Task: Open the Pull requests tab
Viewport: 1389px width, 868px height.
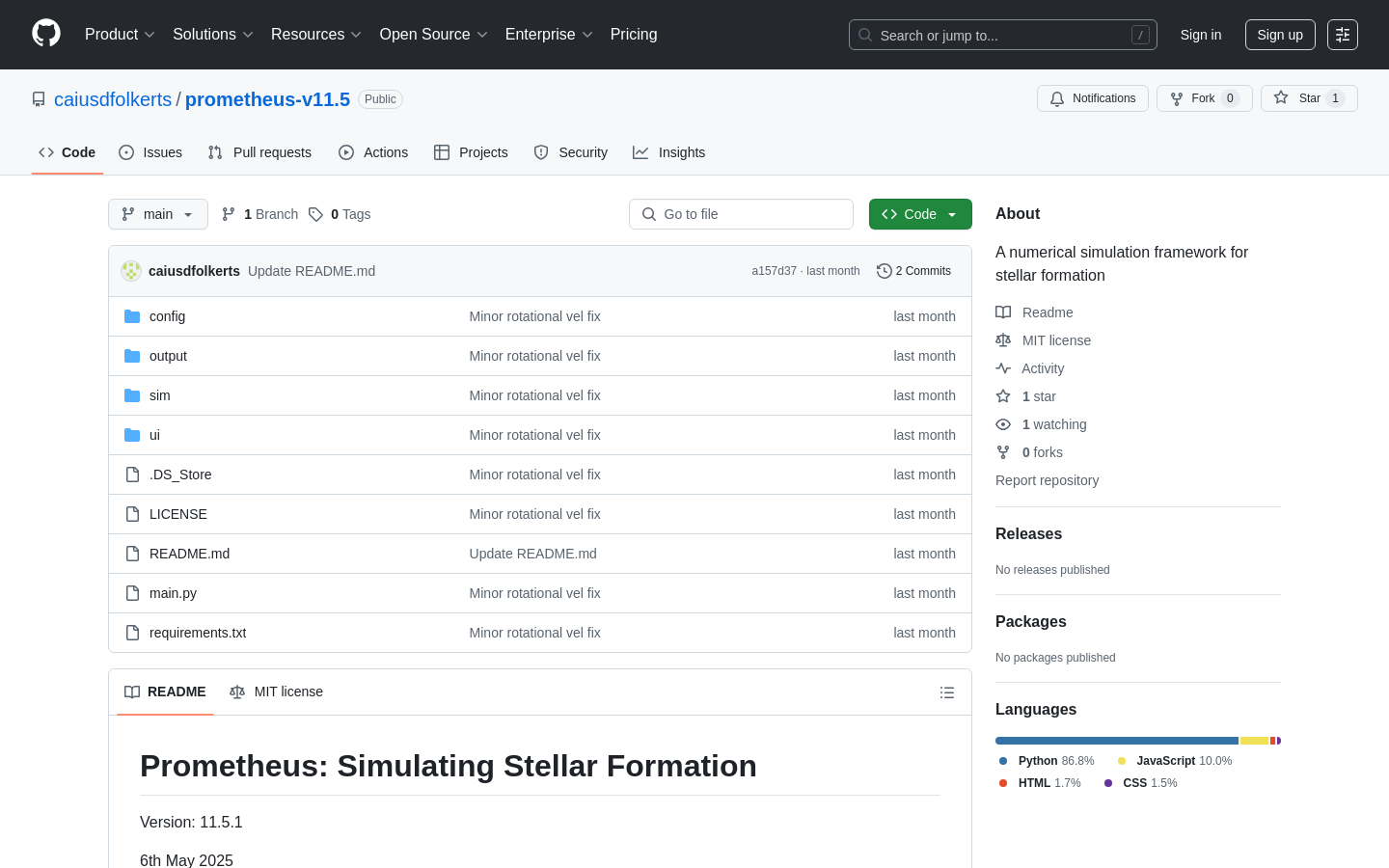Action: coord(259,152)
